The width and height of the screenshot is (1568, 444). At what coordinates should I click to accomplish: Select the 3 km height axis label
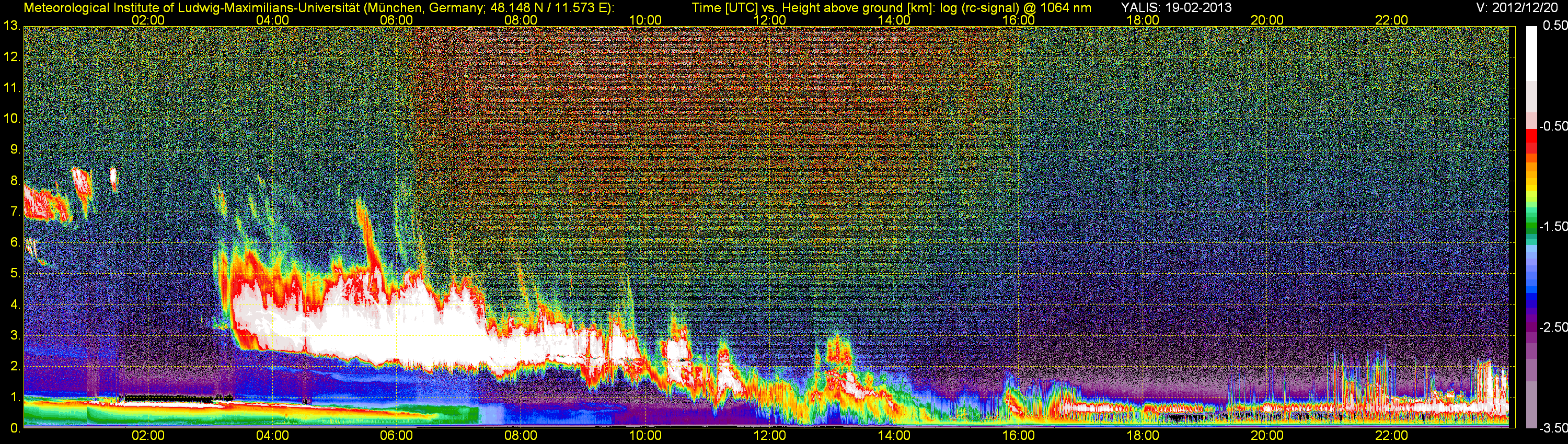coord(15,335)
